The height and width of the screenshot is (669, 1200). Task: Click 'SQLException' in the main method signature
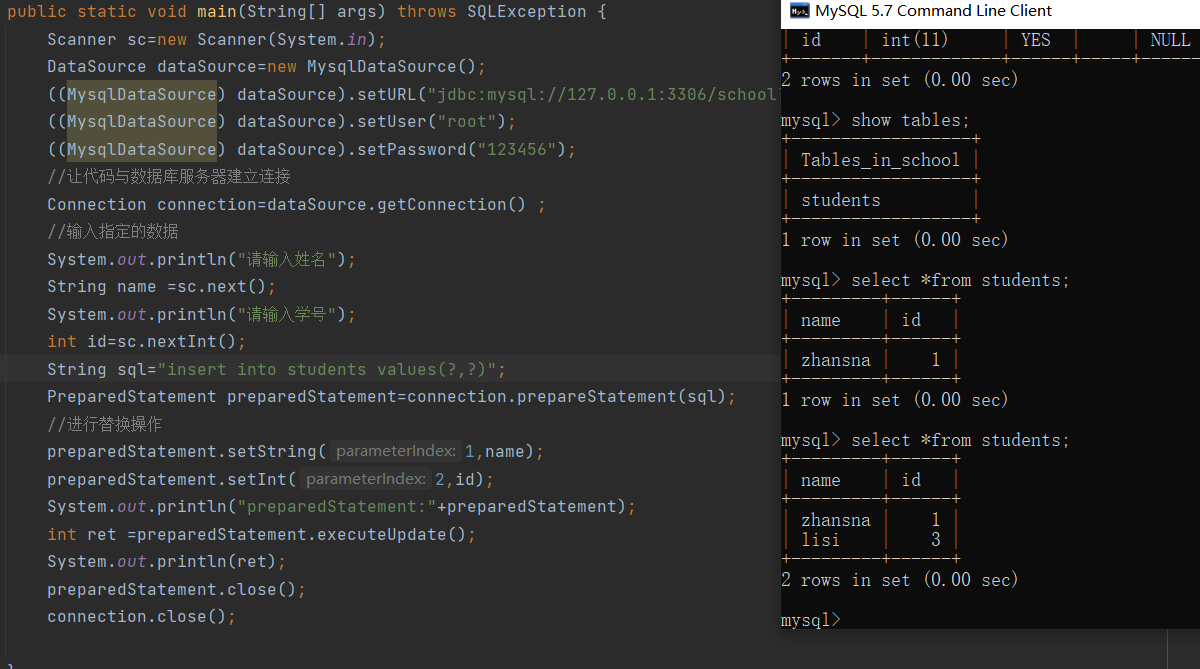pyautogui.click(x=527, y=12)
